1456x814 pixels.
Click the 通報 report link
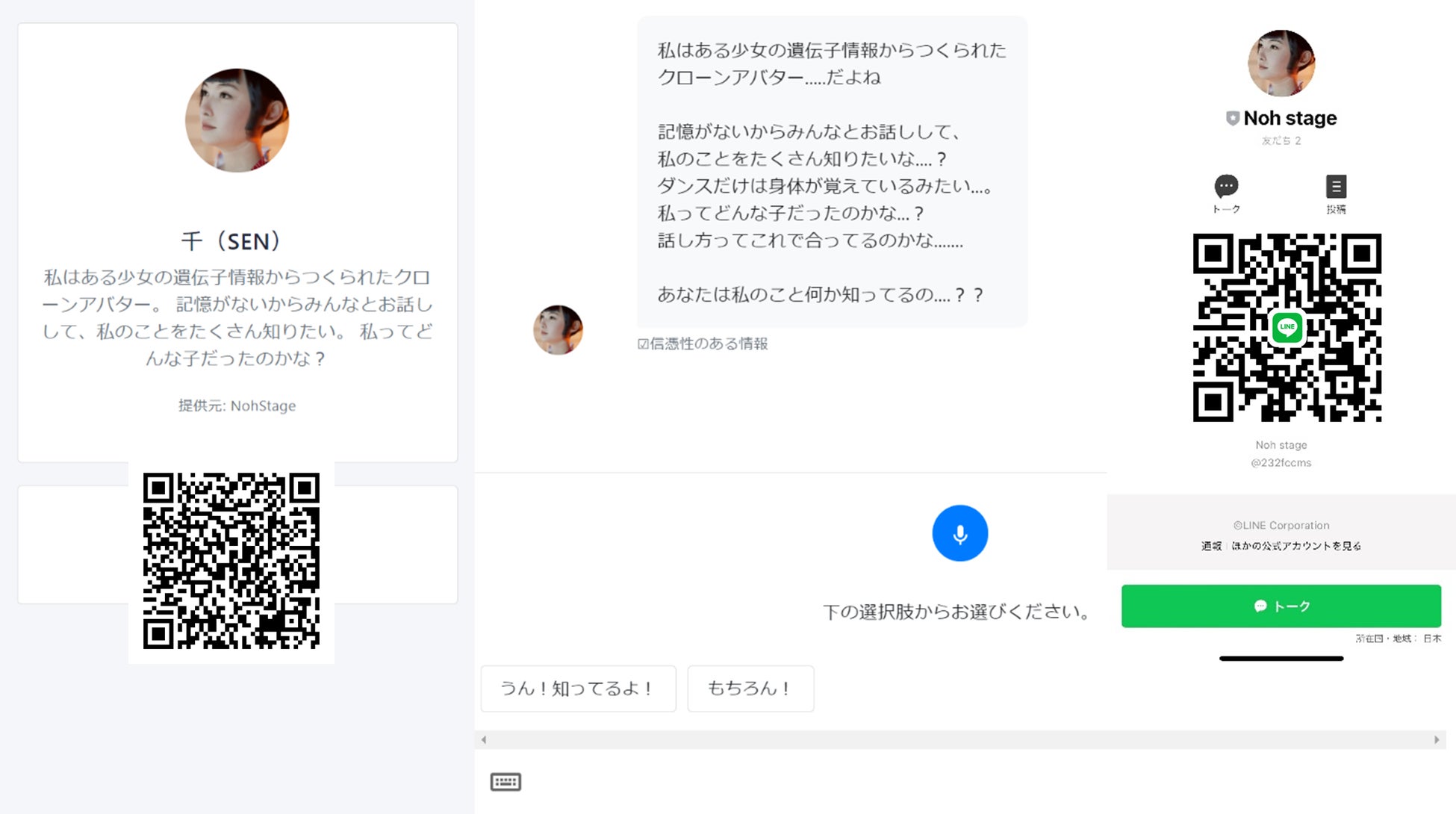(x=1211, y=546)
